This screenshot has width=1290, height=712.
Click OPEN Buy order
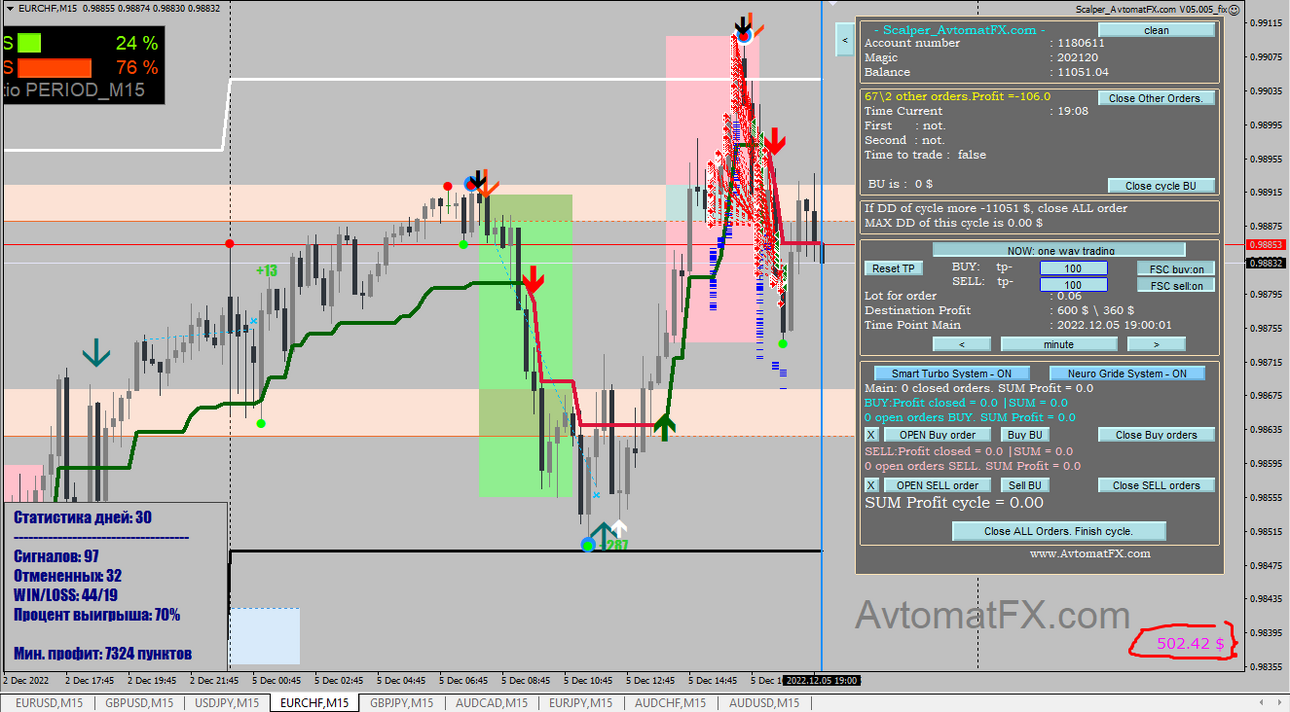coord(937,434)
